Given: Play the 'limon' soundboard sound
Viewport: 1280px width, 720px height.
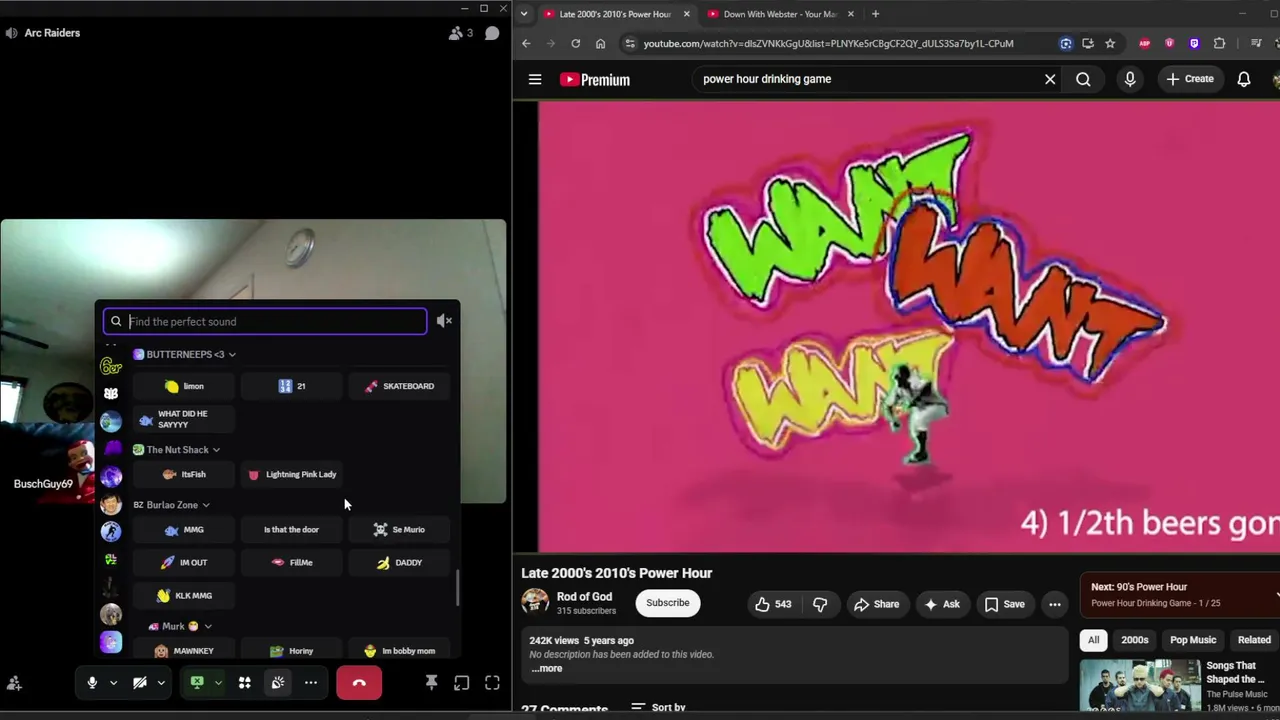Looking at the screenshot, I should [x=185, y=386].
